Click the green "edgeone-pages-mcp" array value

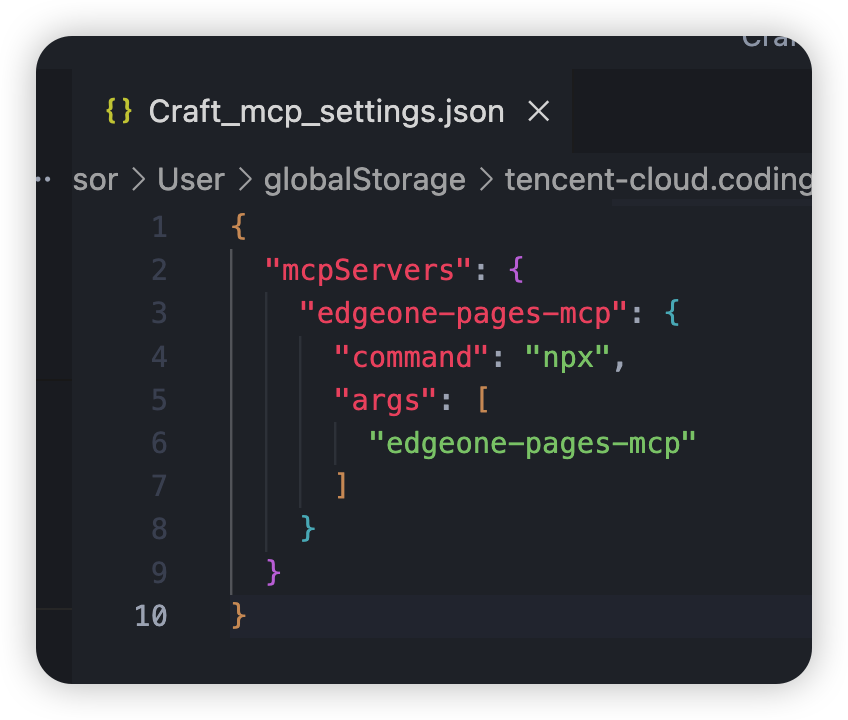531,443
